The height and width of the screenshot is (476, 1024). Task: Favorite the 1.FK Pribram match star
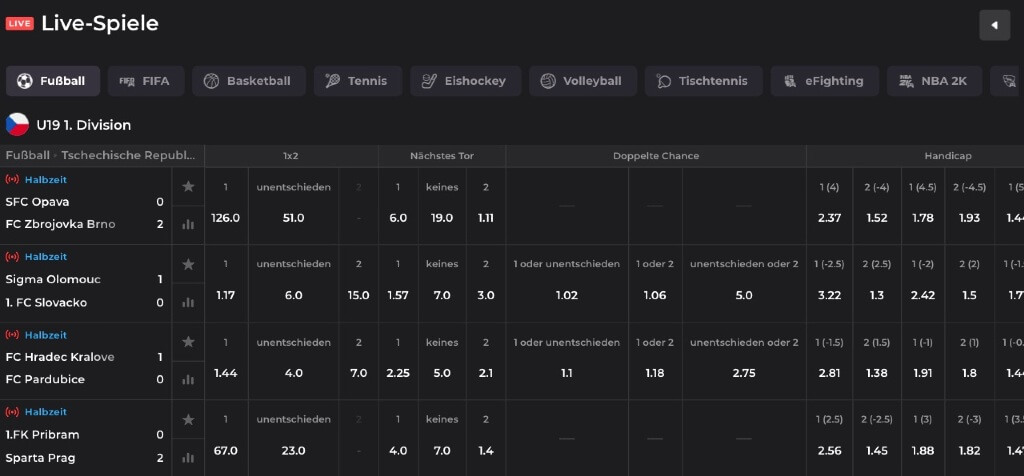188,419
